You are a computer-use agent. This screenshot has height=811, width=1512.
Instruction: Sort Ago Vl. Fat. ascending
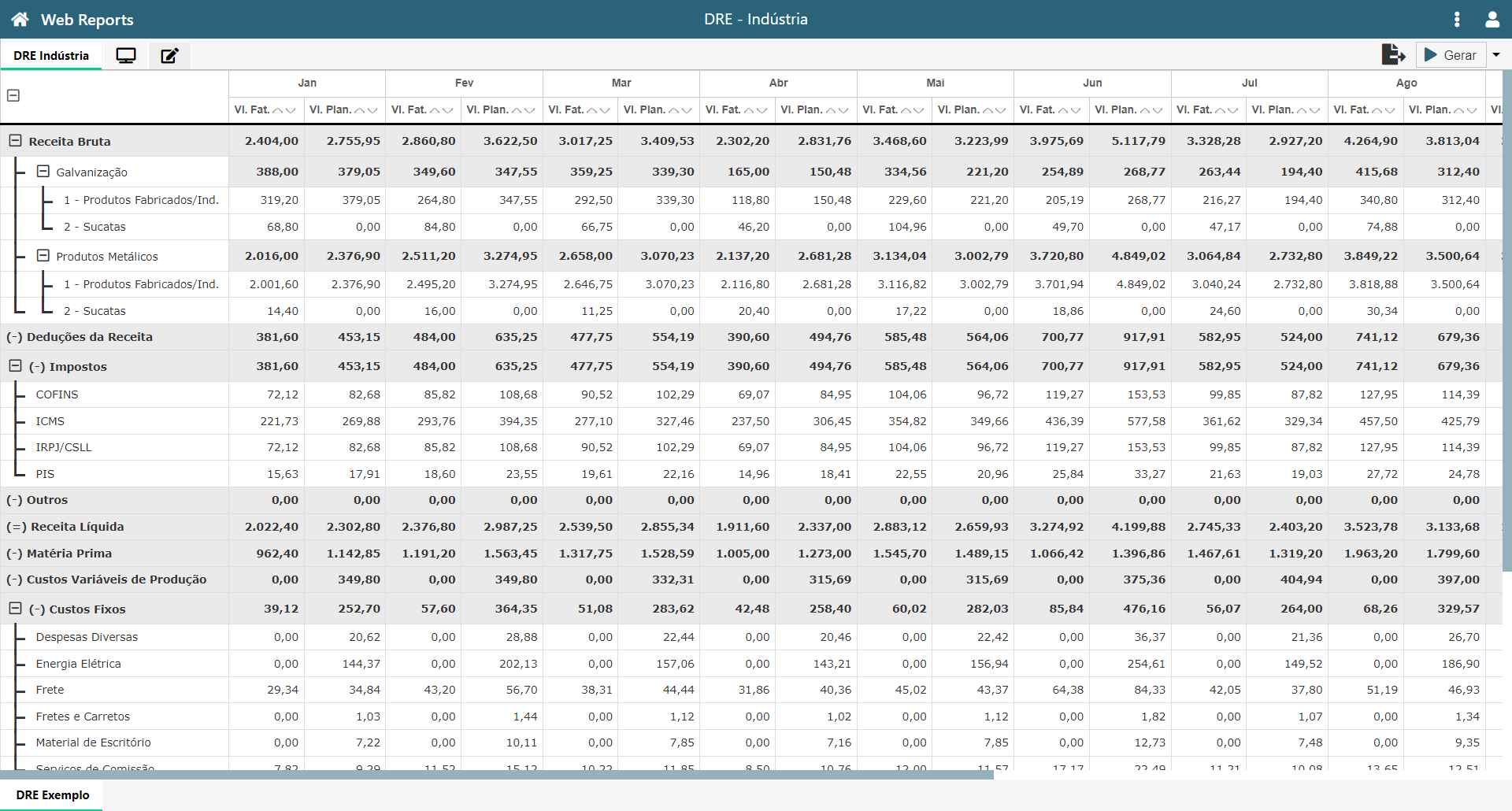click(1377, 110)
